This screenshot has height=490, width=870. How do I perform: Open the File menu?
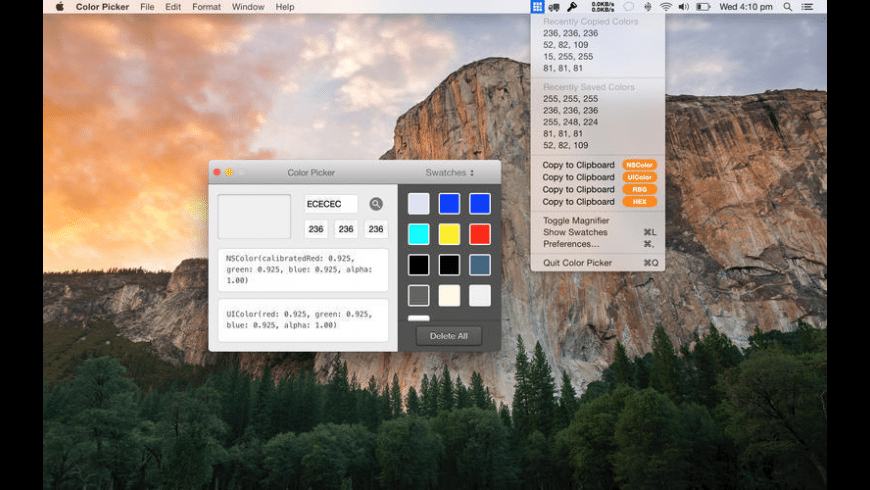point(147,7)
